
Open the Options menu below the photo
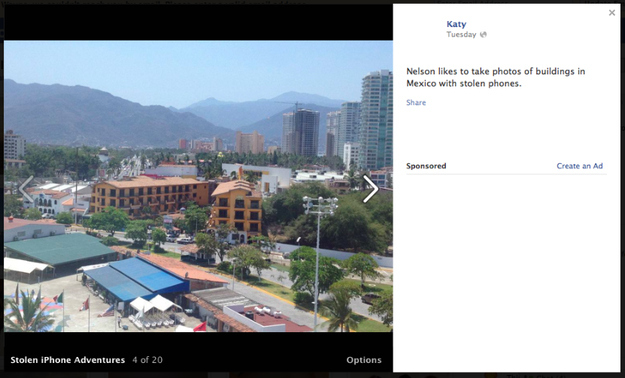364,360
